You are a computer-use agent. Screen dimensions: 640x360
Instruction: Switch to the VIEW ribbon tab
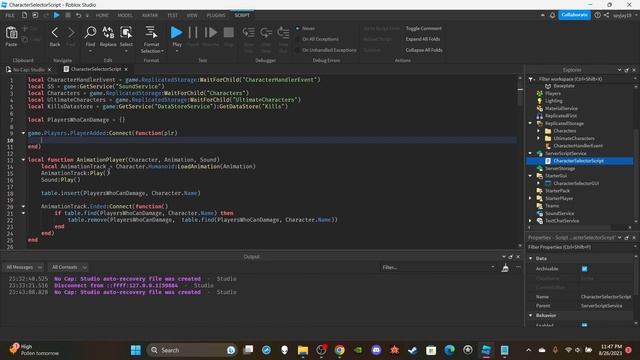click(x=192, y=15)
